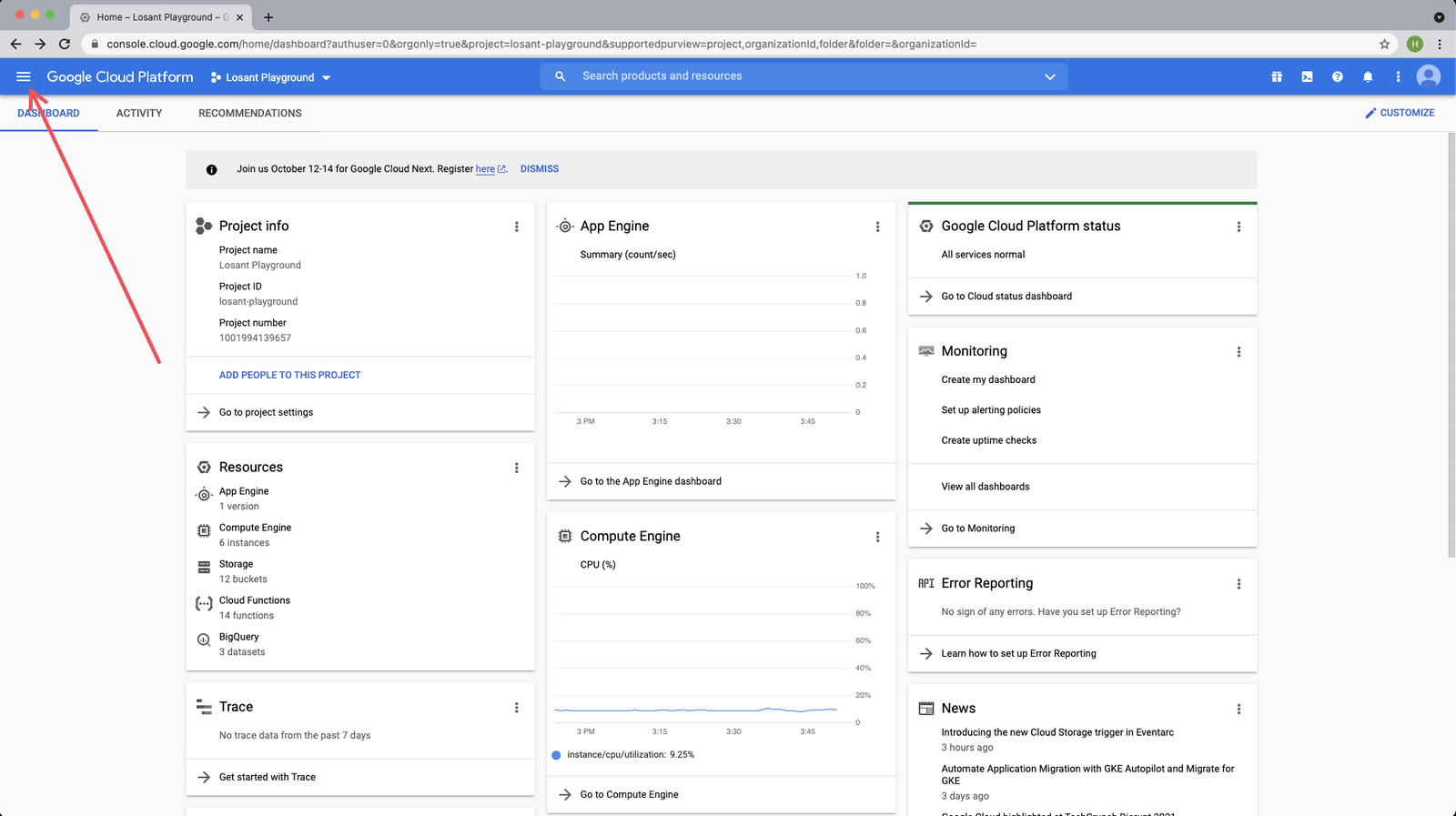The image size is (1456, 816).
Task: Go to Compute Engine link
Action: (x=630, y=795)
